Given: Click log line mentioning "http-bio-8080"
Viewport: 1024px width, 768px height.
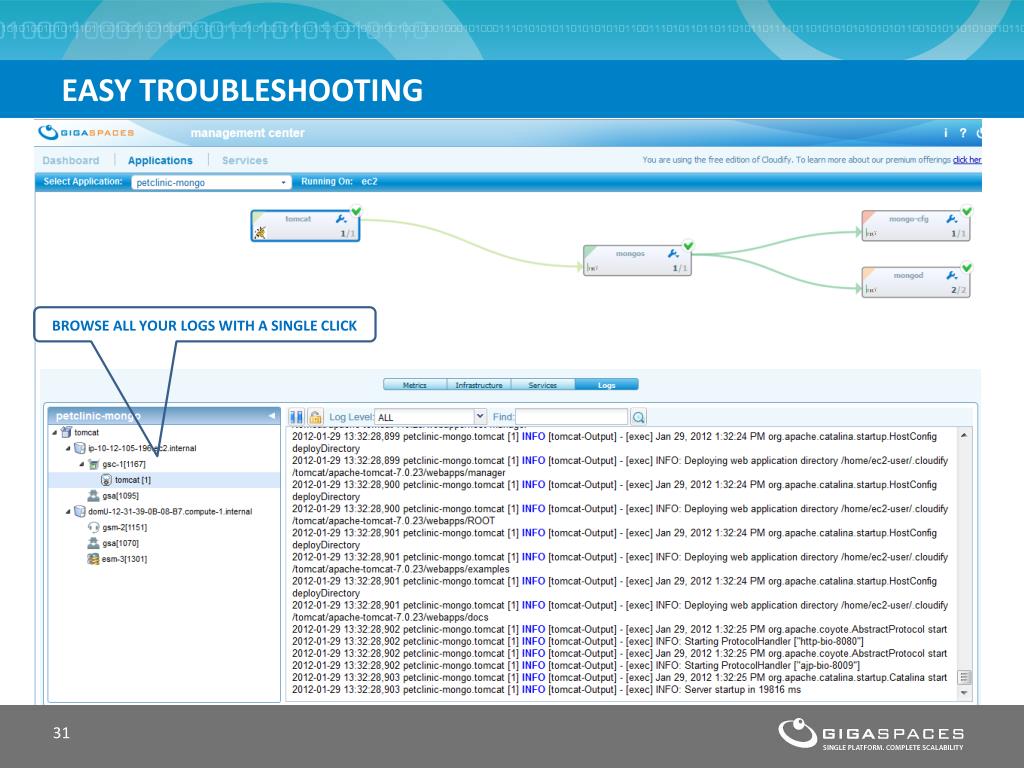Looking at the screenshot, I should tap(577, 641).
